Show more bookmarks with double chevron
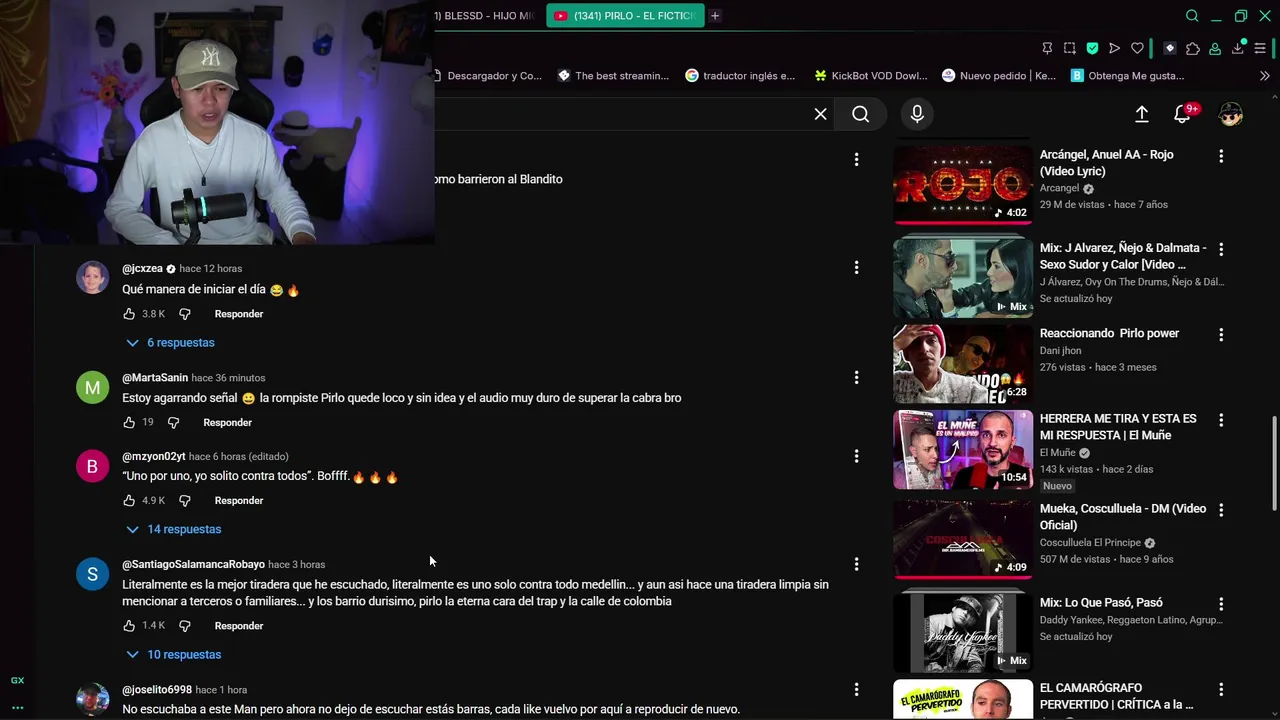Viewport: 1280px width, 720px height. click(1264, 75)
